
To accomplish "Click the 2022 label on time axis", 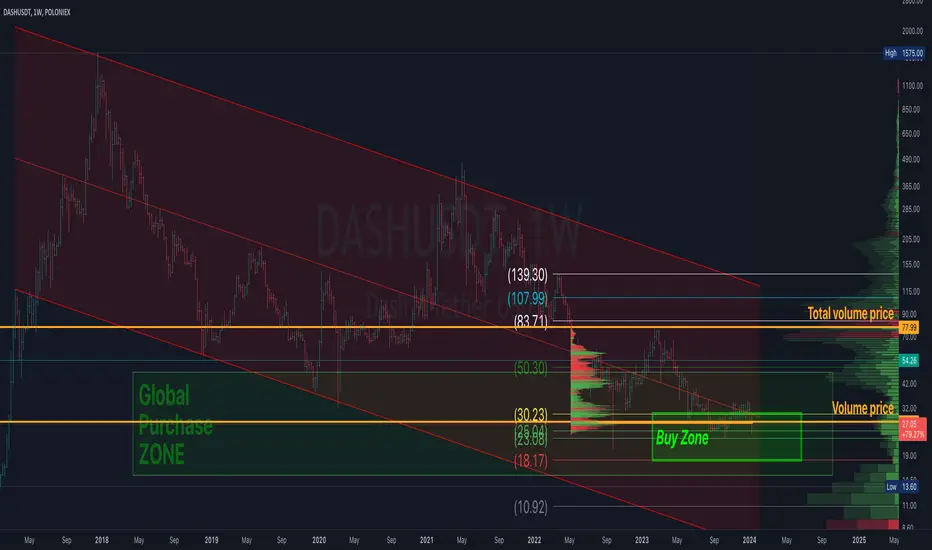I will [534, 540].
